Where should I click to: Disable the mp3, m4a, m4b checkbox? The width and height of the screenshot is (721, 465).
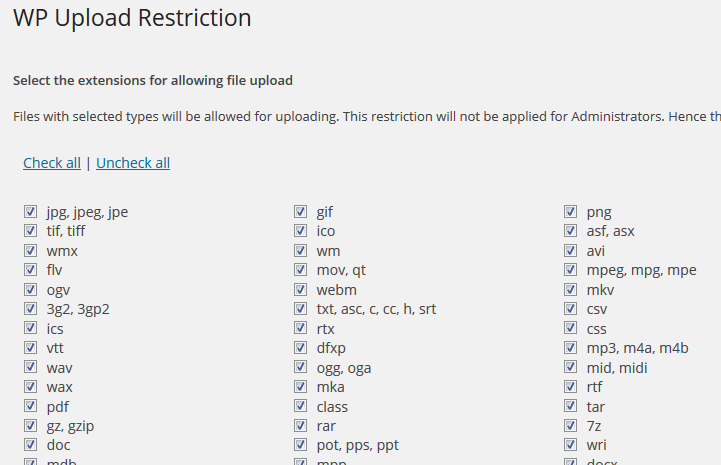point(570,348)
